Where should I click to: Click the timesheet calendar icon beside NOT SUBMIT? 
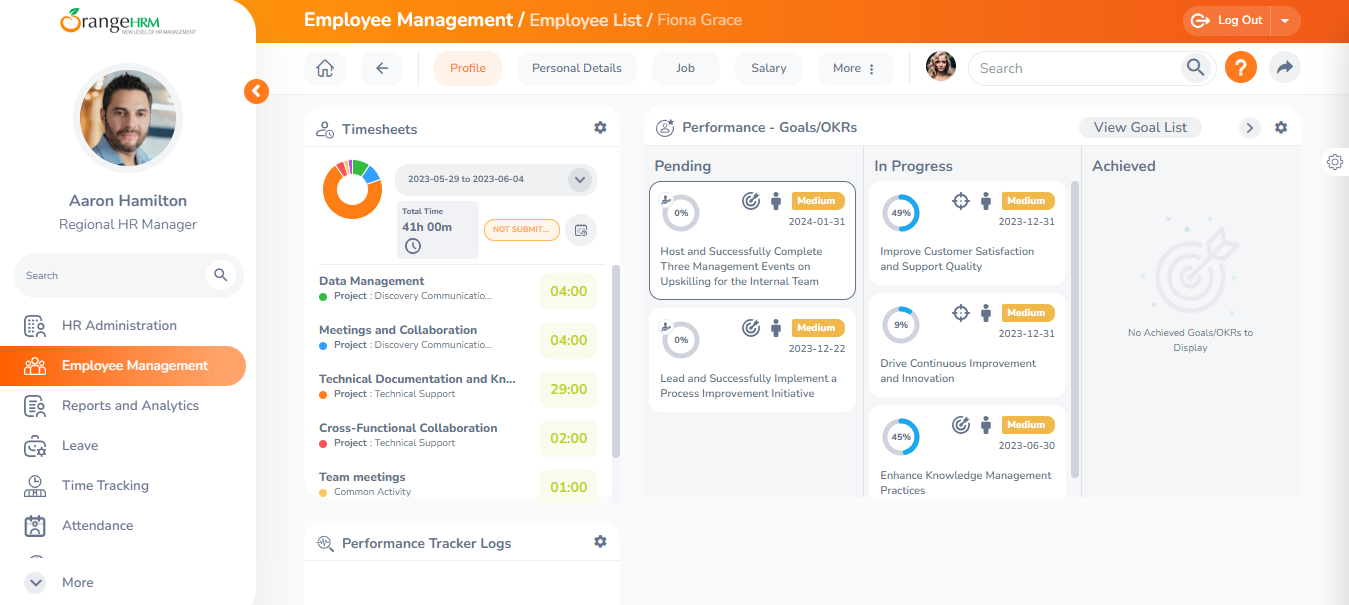[581, 229]
